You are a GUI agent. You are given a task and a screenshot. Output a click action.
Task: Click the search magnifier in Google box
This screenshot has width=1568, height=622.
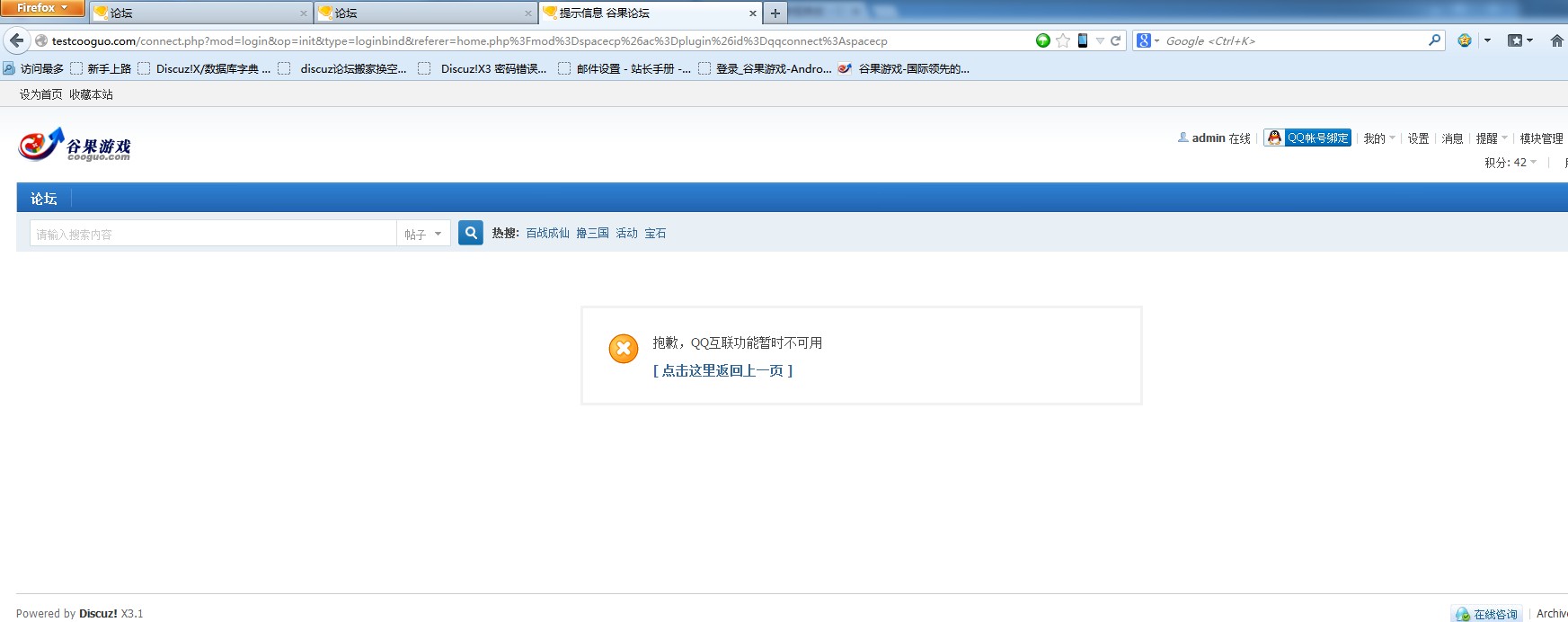pos(1434,40)
